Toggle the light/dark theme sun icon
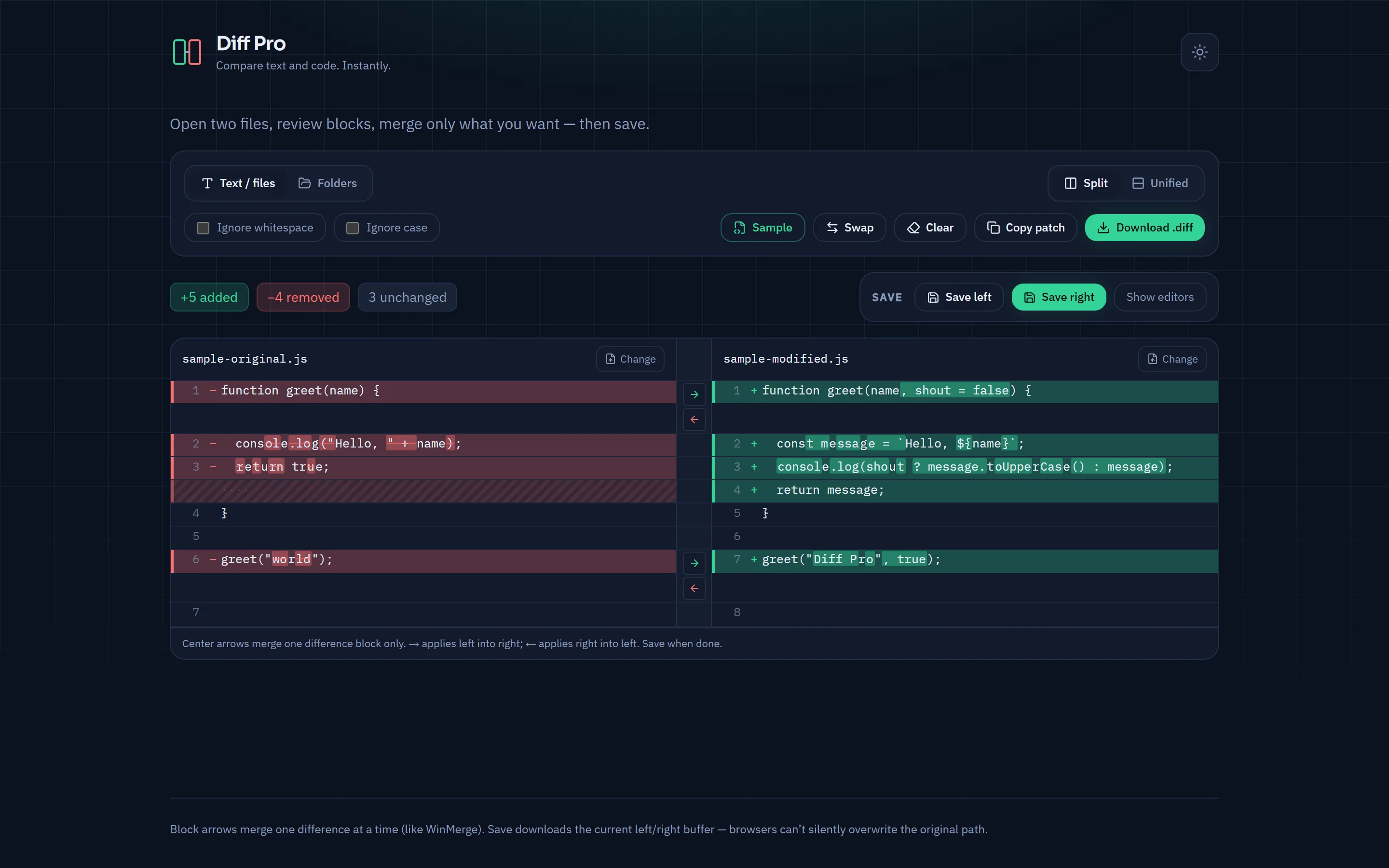This screenshot has height=868, width=1389. click(1199, 52)
